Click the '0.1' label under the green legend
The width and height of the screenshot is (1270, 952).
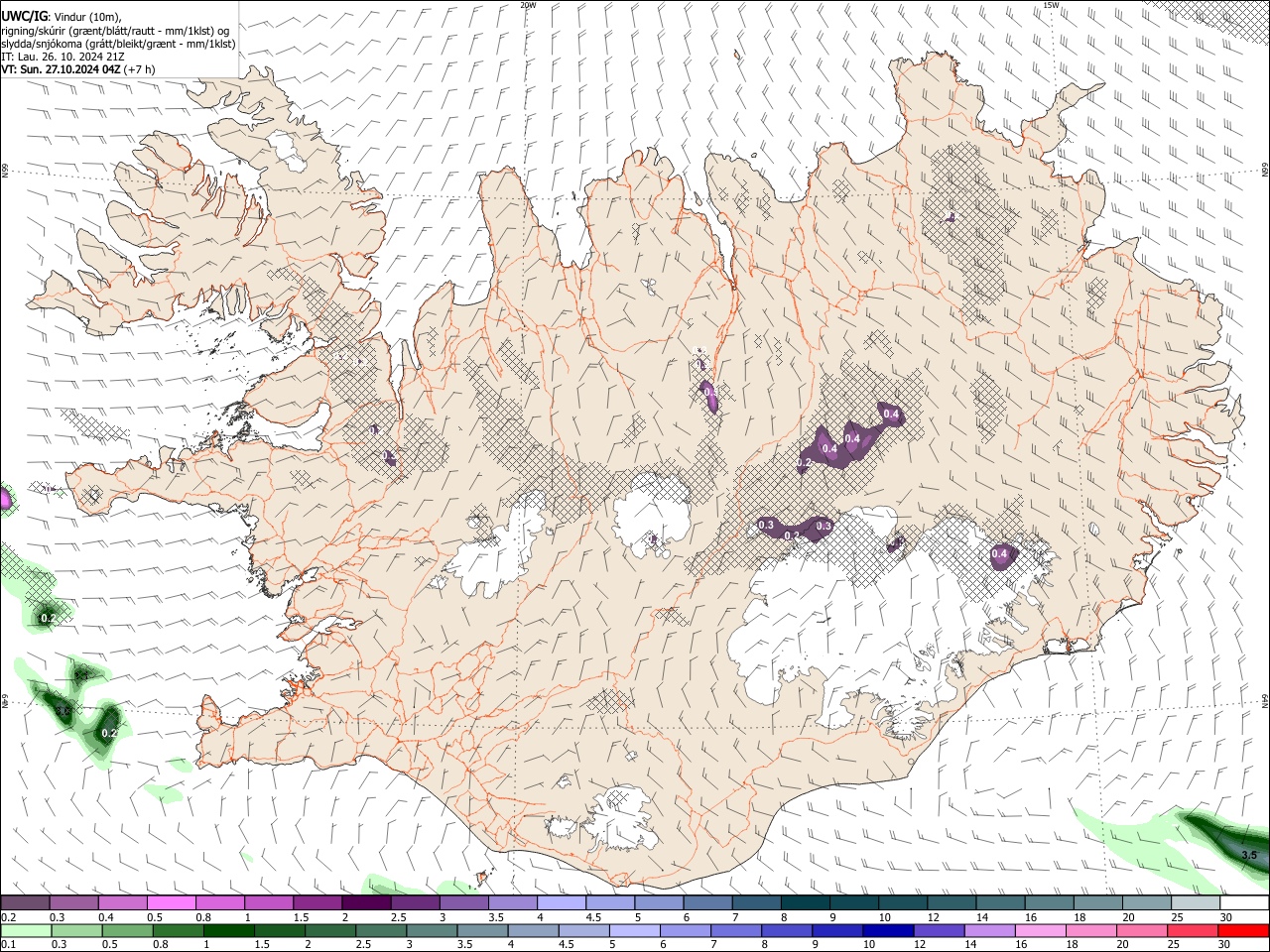coord(7,944)
